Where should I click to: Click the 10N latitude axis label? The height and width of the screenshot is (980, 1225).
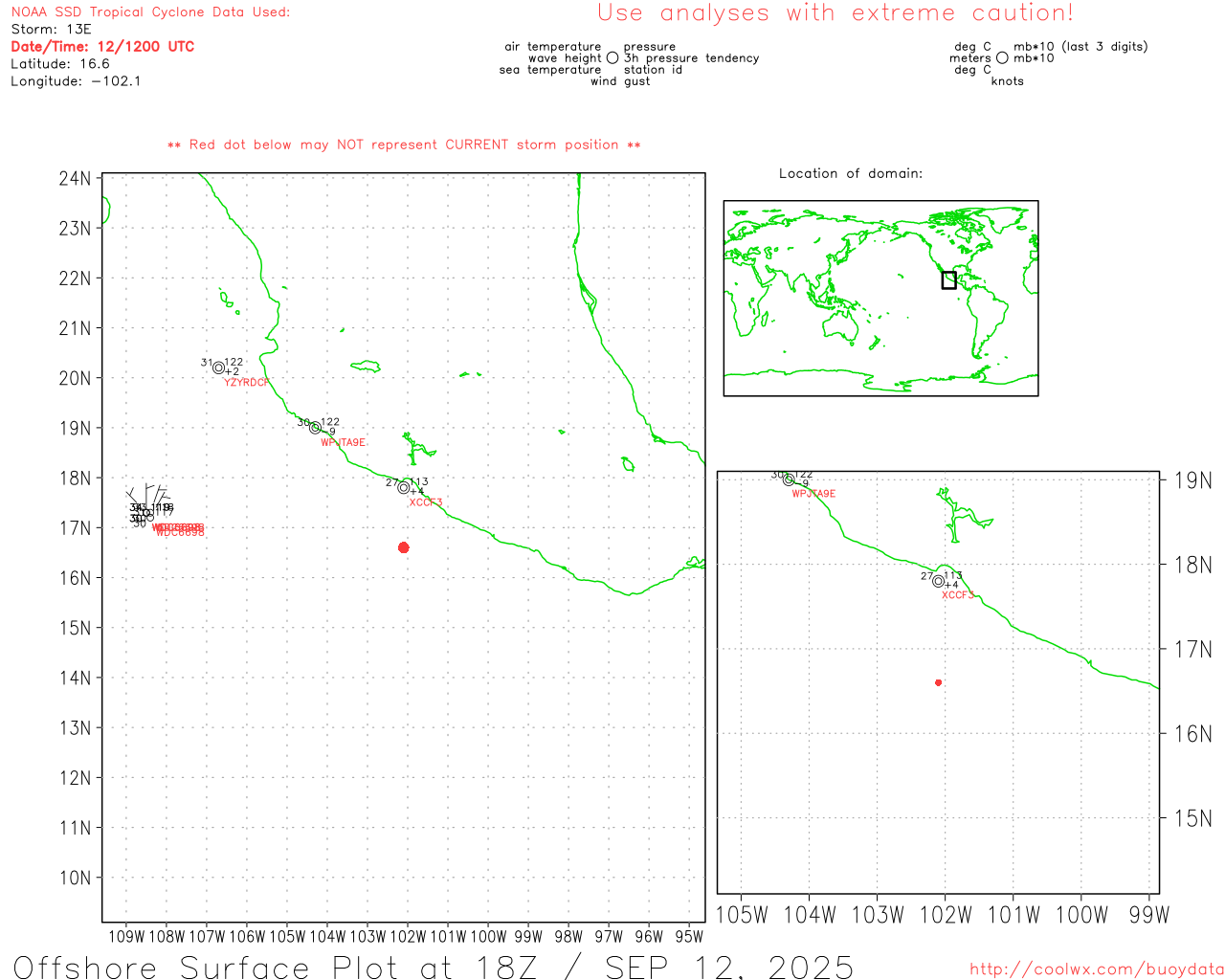point(75,878)
